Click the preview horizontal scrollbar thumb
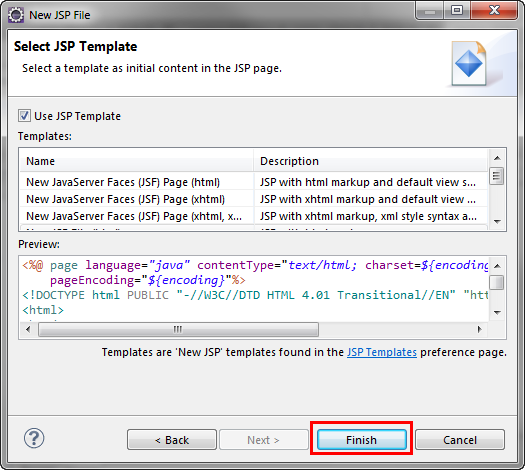The height and width of the screenshot is (470, 525). pos(178,329)
